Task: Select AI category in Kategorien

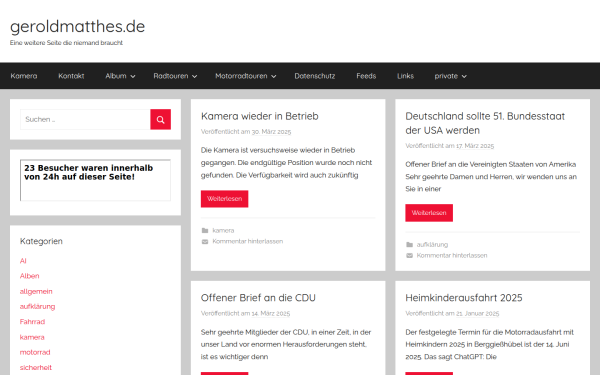Action: 23,261
